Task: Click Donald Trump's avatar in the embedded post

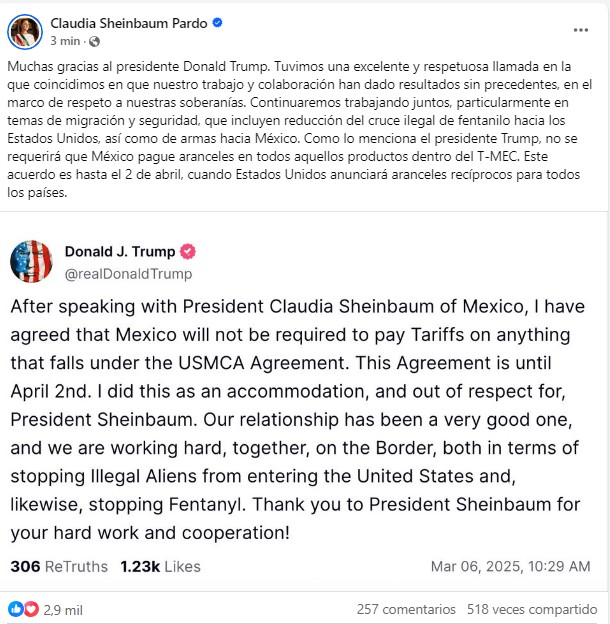Action: [31, 261]
